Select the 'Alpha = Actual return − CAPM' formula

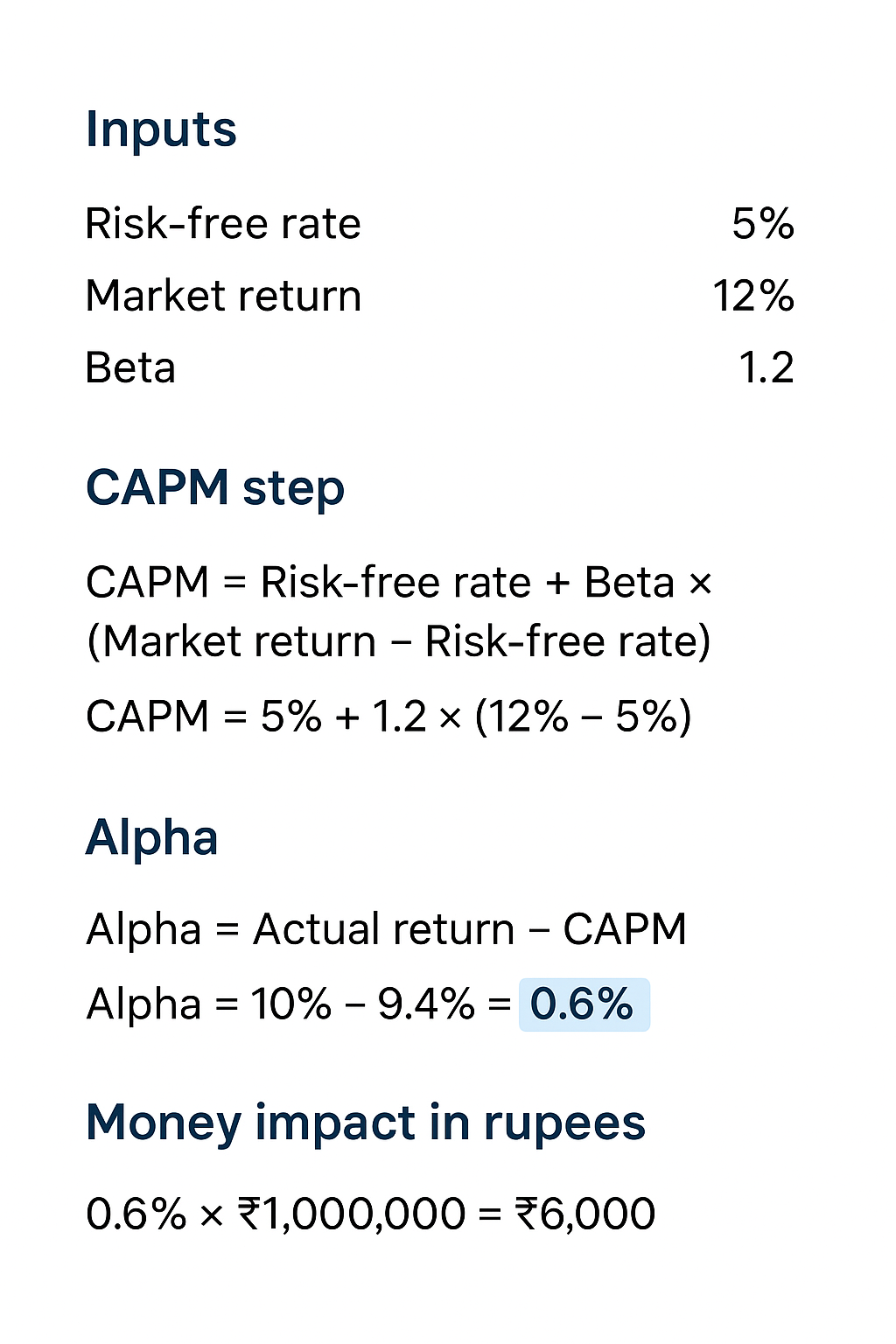[386, 929]
